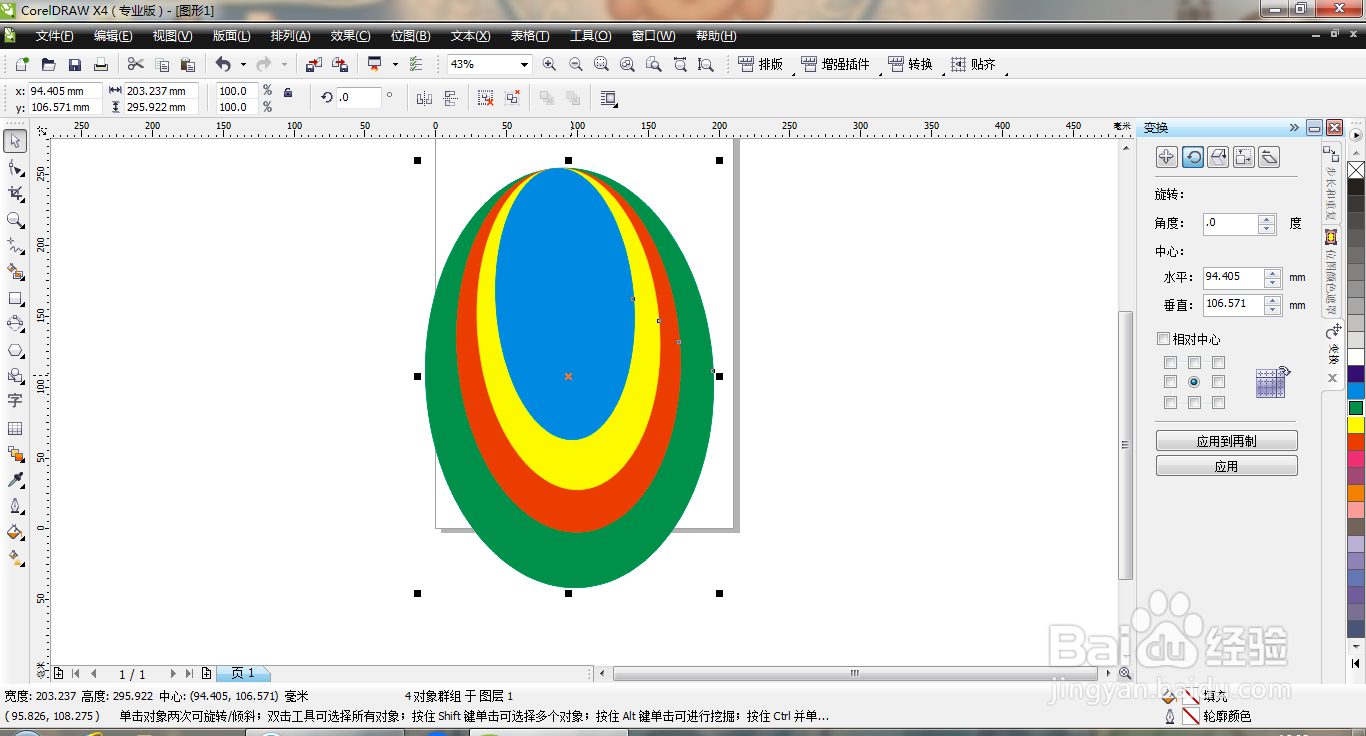Screen dimensions: 1366x736
Task: Select the center anchor radio button
Action: [1194, 382]
